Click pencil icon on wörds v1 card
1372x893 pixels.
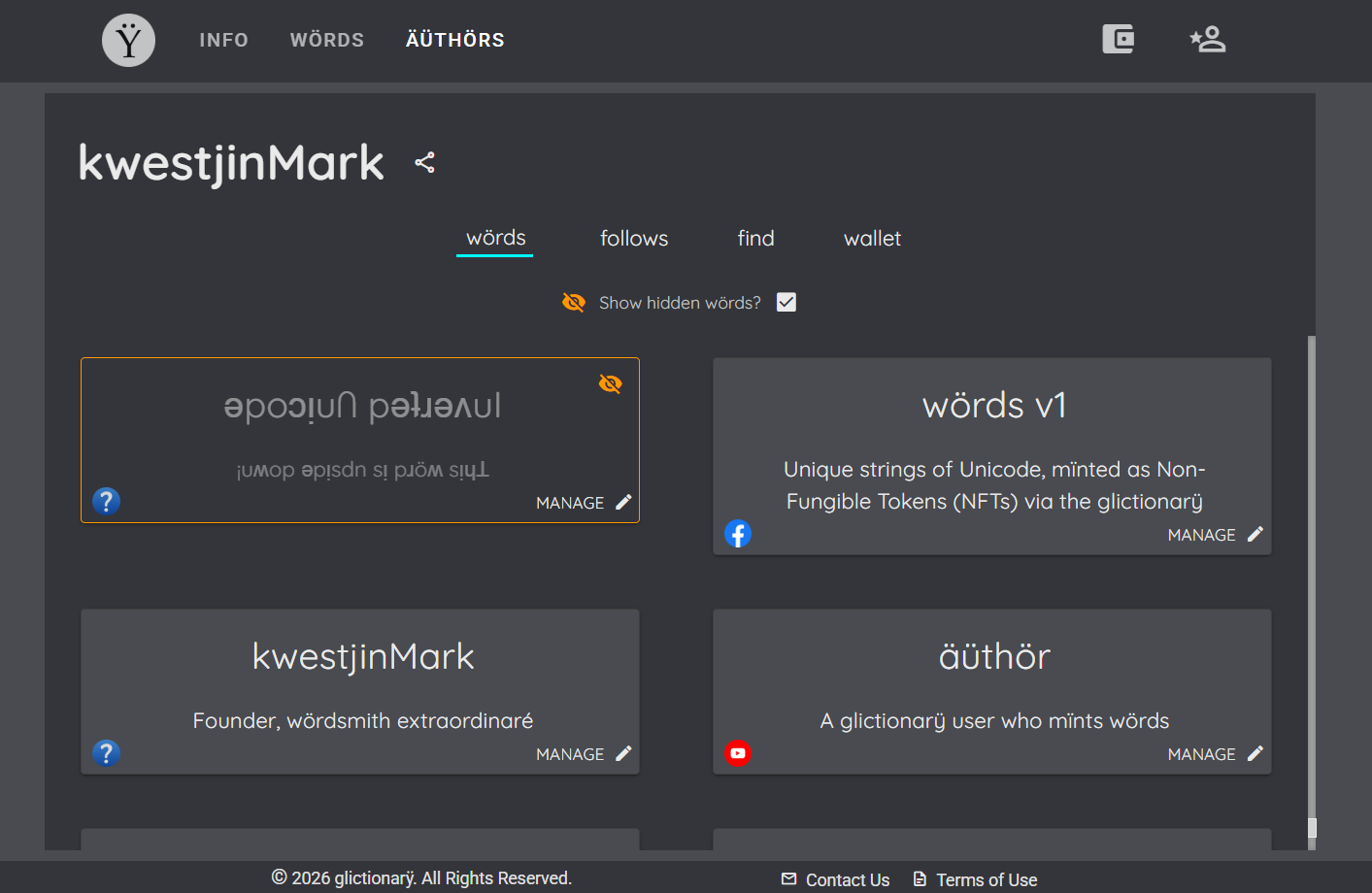coord(1255,534)
